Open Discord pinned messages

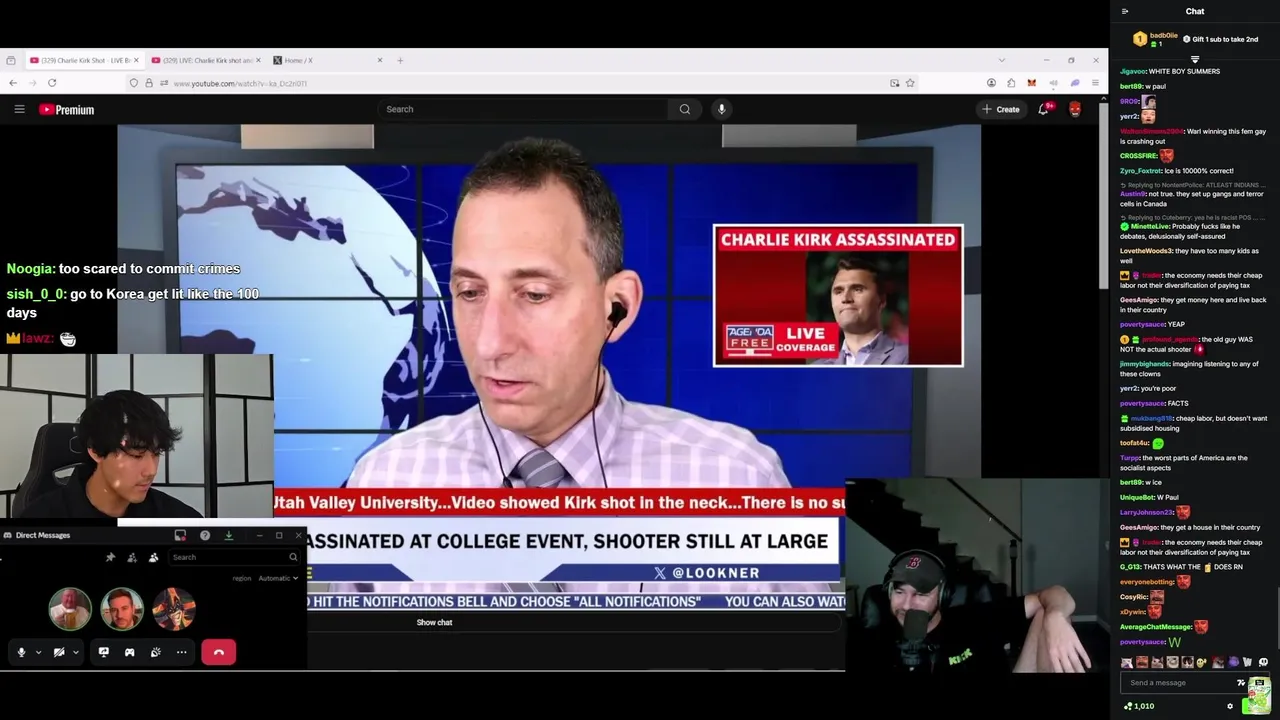110,557
